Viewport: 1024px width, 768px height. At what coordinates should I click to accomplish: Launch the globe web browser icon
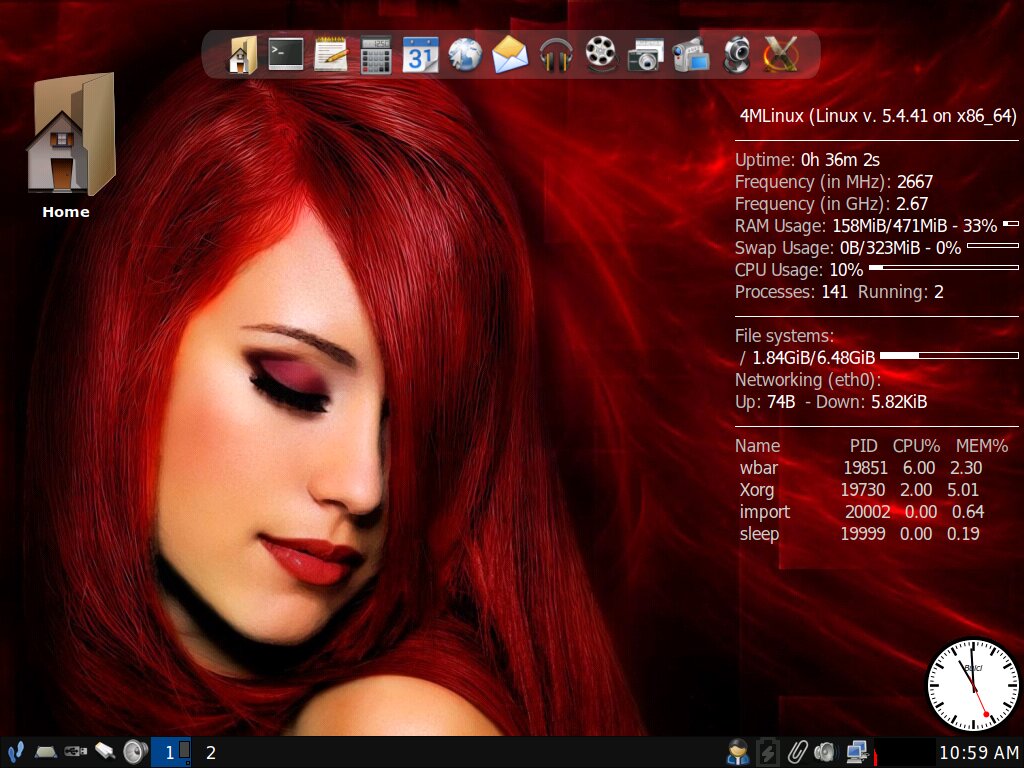point(465,55)
